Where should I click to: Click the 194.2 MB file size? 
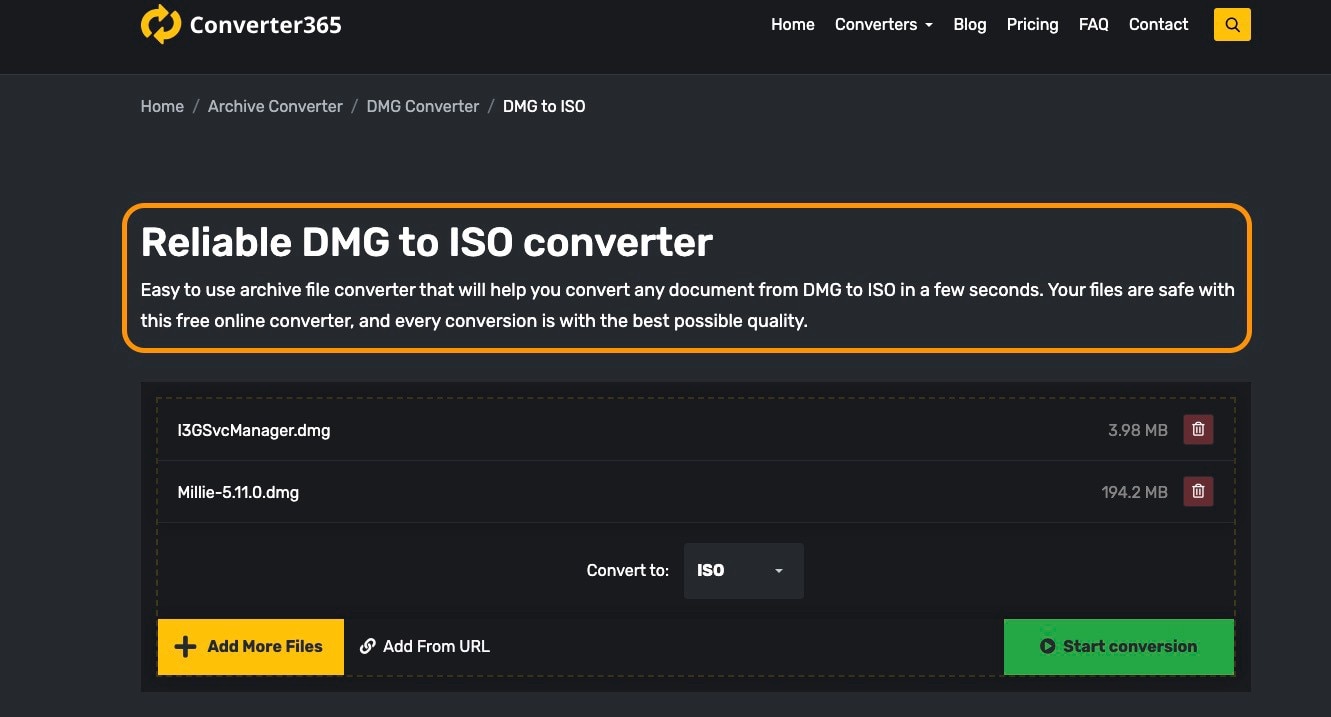(x=1135, y=492)
